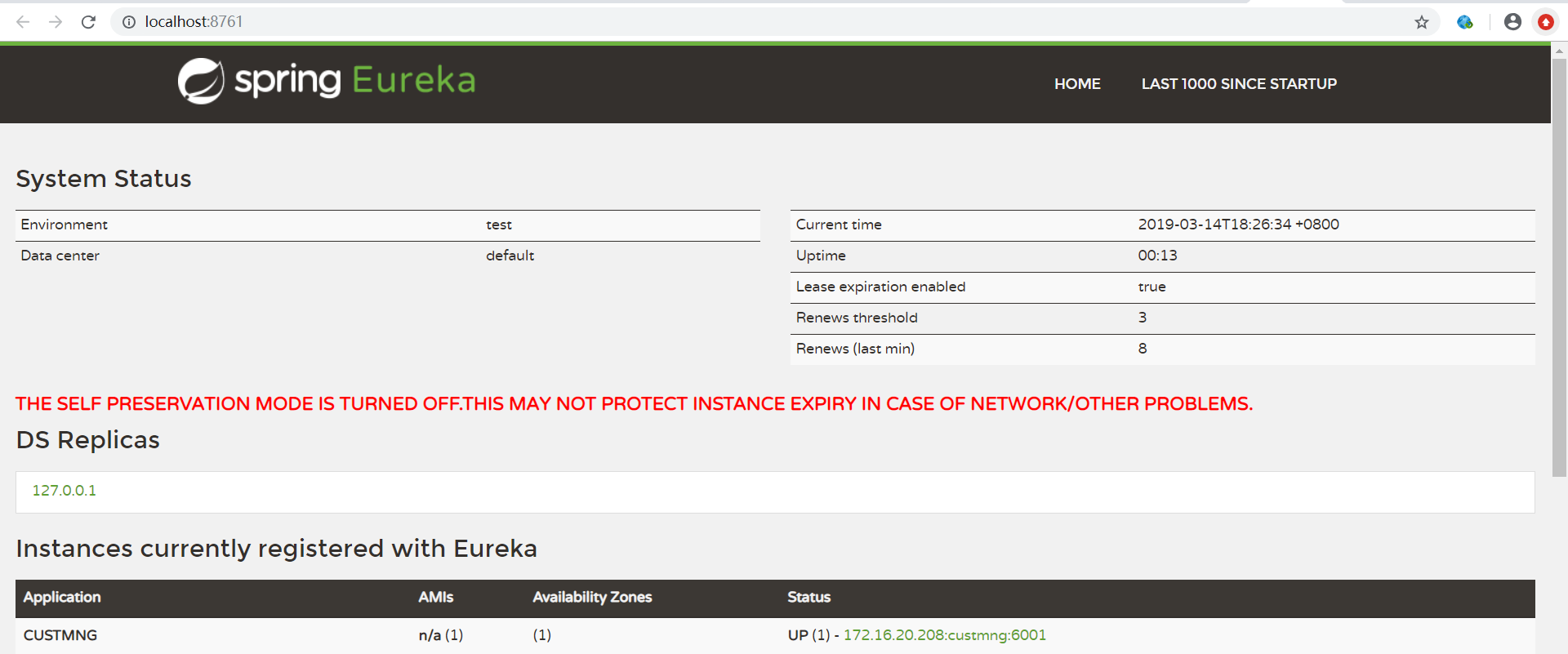The width and height of the screenshot is (1568, 654).
Task: Click the browser back arrow
Action: 23,22
